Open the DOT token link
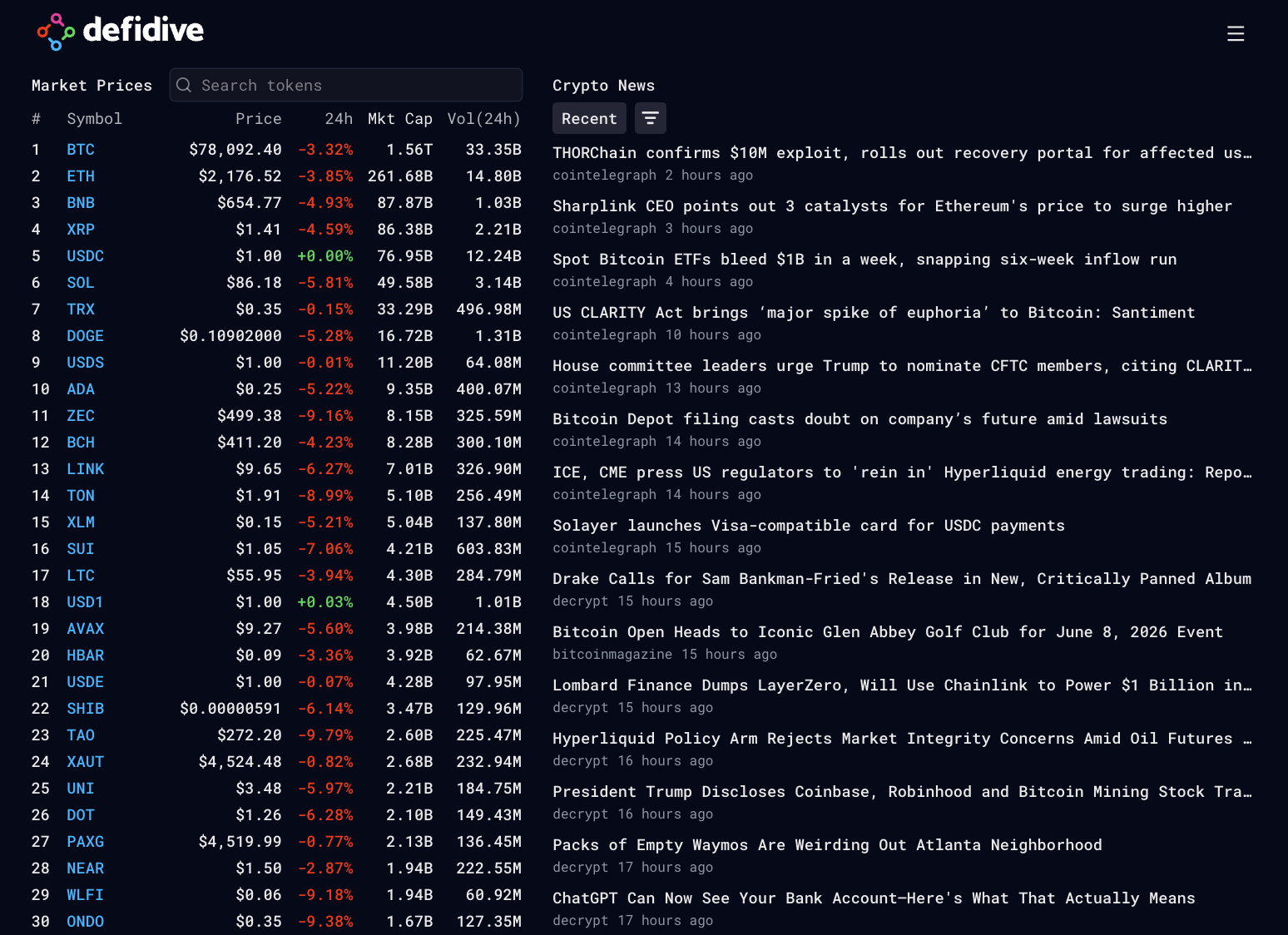Viewport: 1288px width, 935px height. 81,815
